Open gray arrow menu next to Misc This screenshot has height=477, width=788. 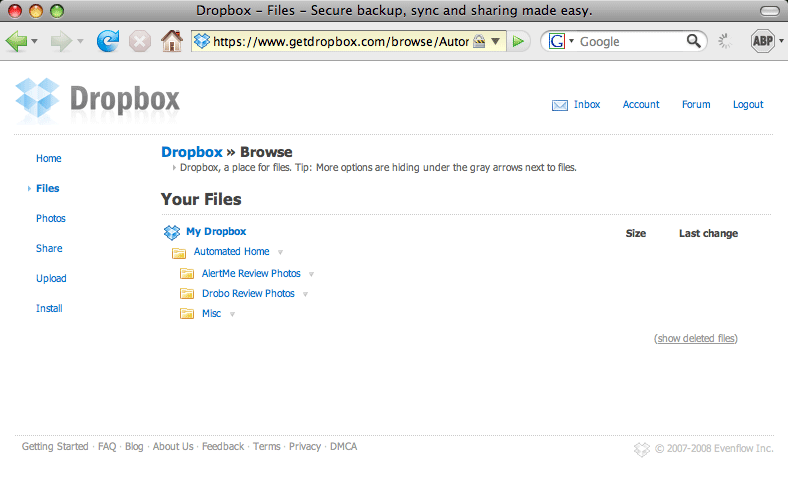pos(232,315)
